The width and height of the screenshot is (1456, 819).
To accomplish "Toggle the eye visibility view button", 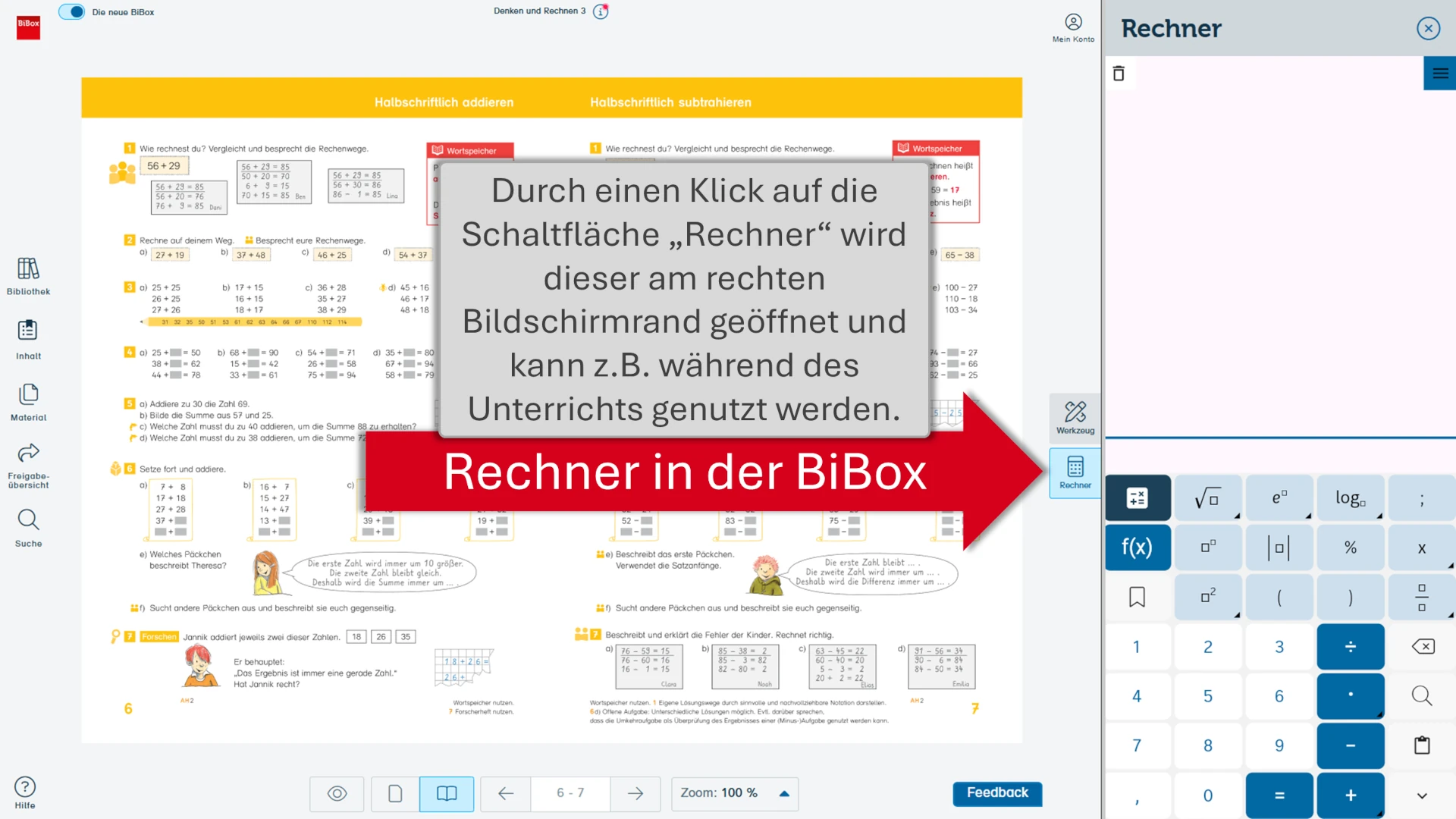I will [x=337, y=793].
